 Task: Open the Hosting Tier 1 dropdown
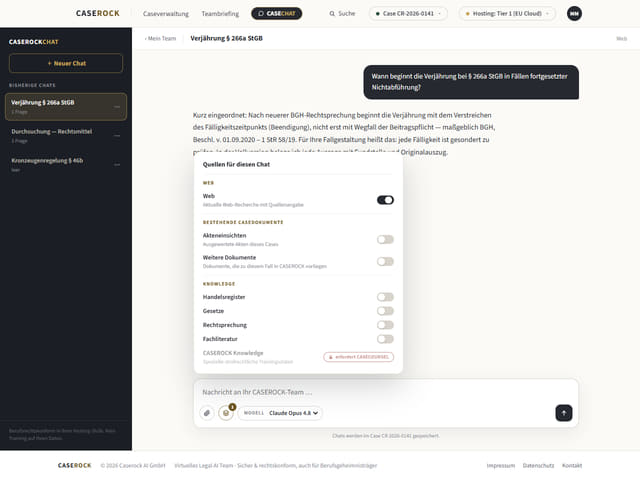tap(507, 13)
